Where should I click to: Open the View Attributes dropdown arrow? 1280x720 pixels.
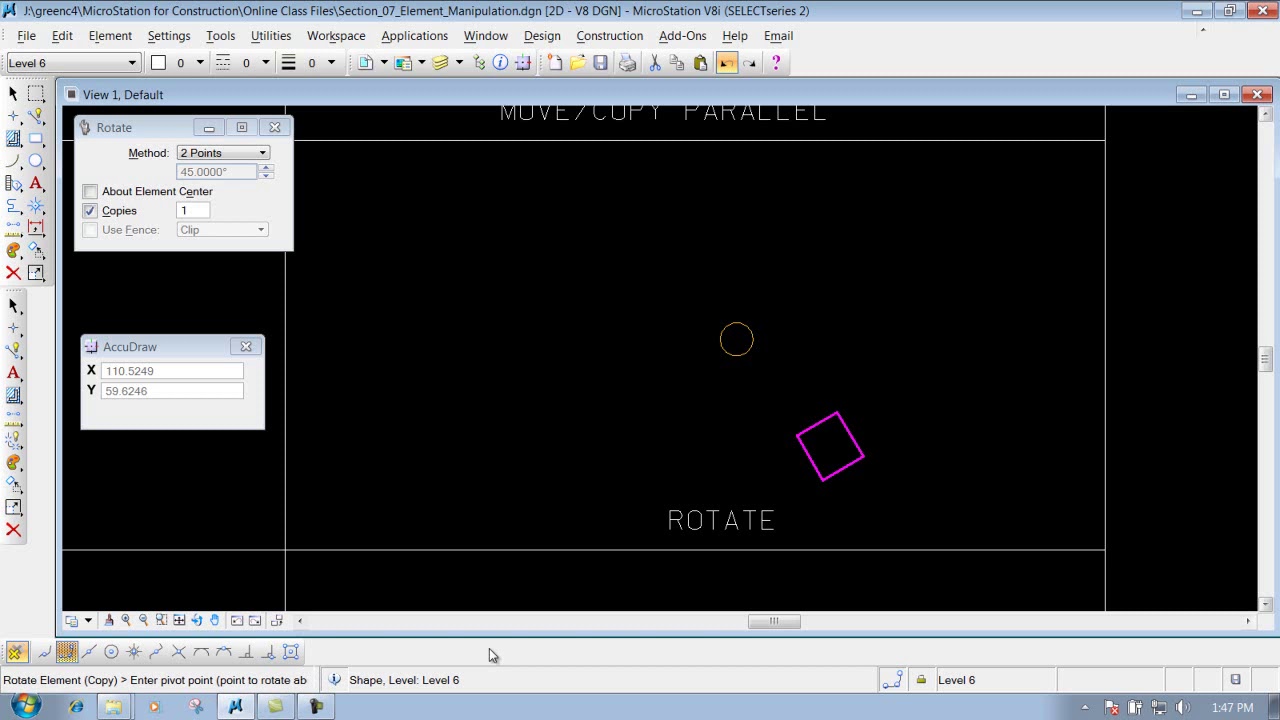[87, 621]
